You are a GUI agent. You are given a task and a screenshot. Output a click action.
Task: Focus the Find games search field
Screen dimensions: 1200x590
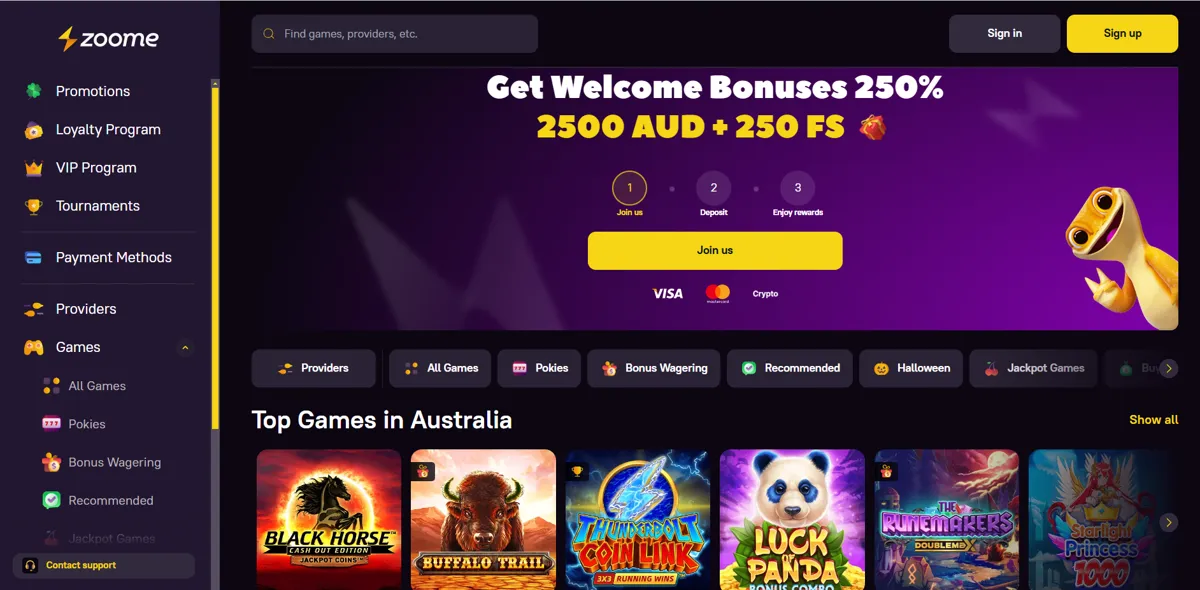(395, 34)
